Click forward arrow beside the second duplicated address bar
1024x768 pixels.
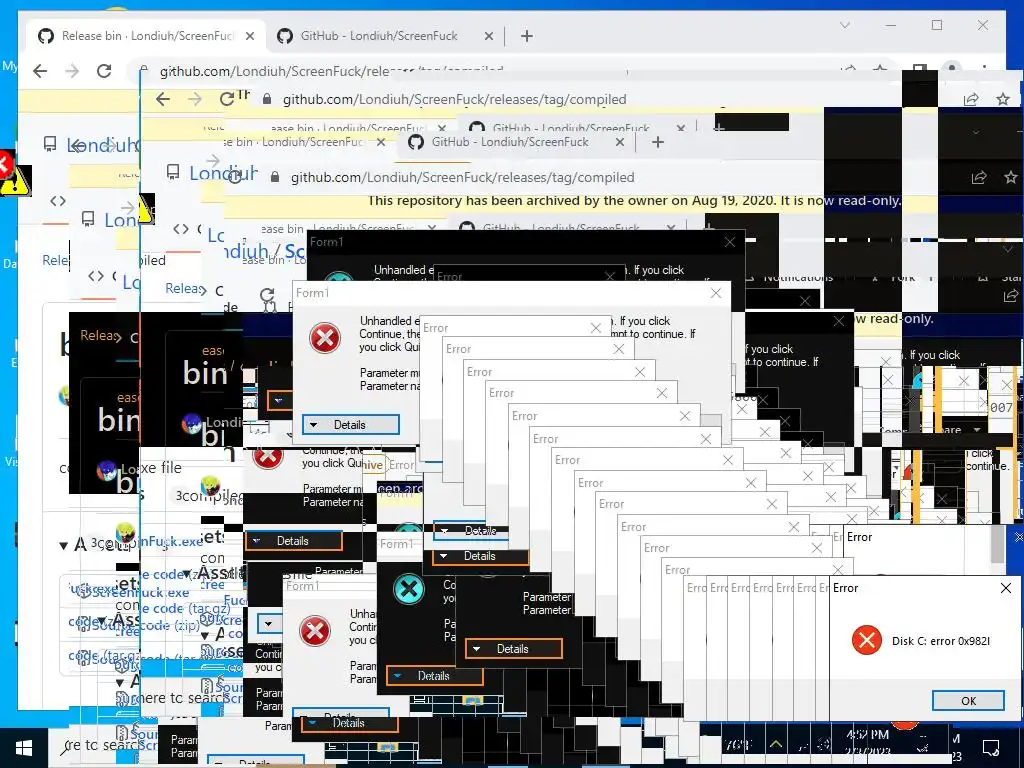pyautogui.click(x=195, y=99)
